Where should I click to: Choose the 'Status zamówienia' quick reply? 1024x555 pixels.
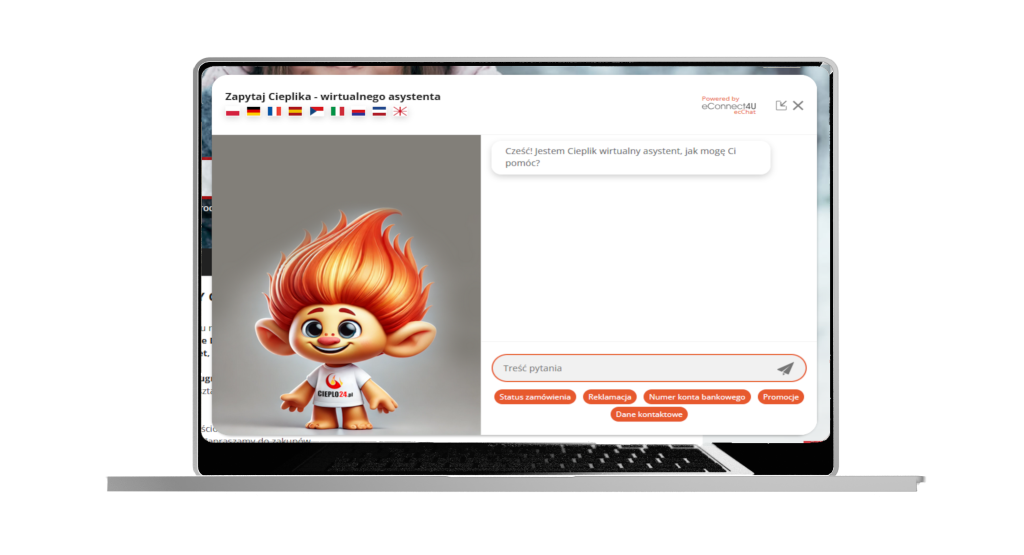click(535, 397)
